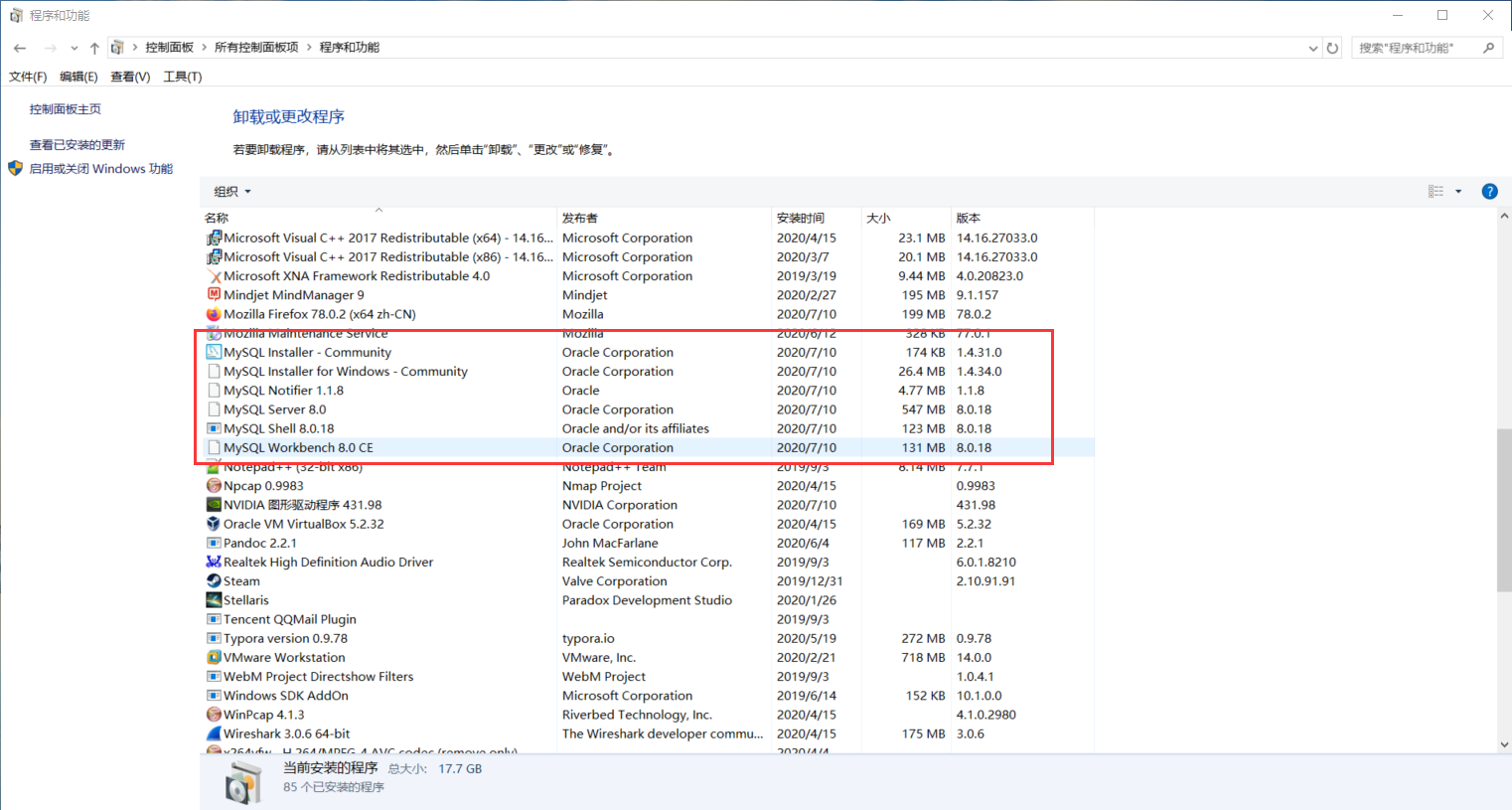Open the 文件(F) menu
1512x810 pixels.
[x=28, y=77]
